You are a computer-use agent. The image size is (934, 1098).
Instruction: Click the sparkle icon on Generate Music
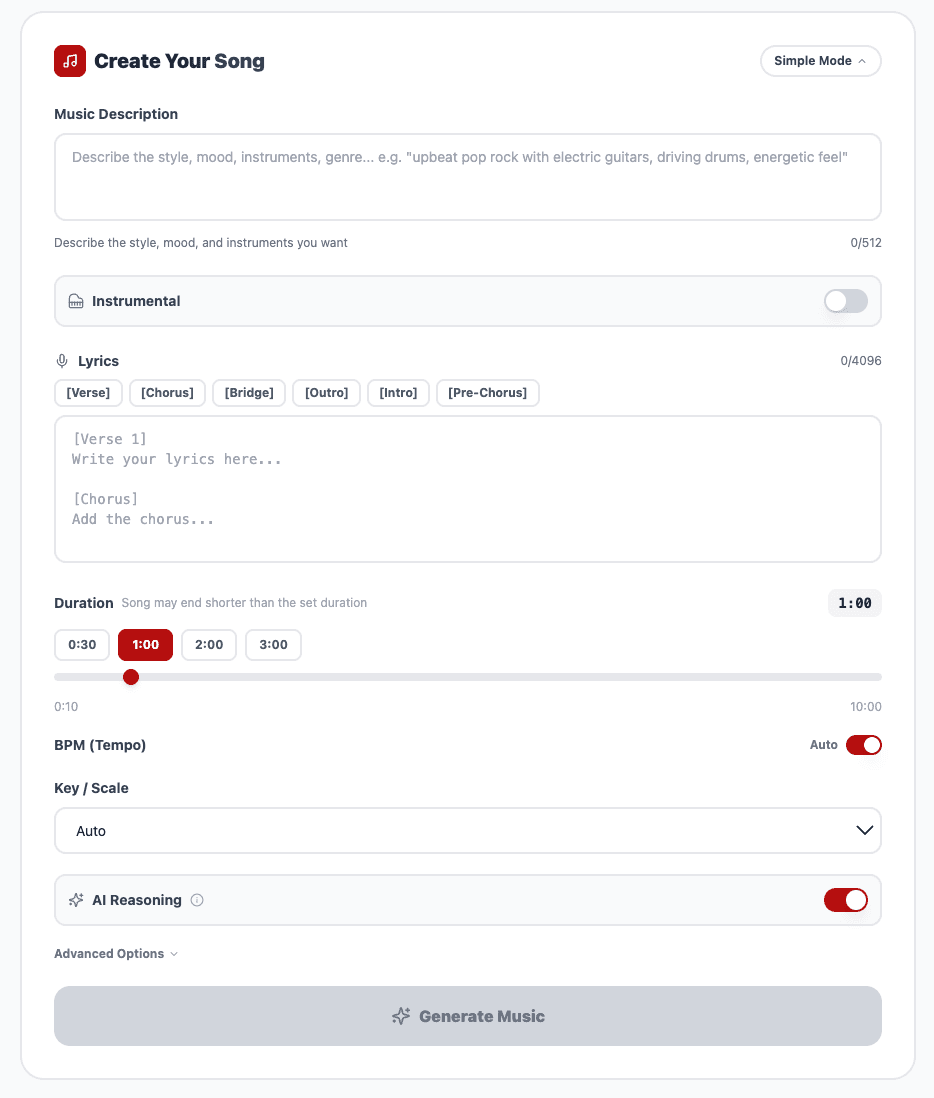click(401, 1016)
